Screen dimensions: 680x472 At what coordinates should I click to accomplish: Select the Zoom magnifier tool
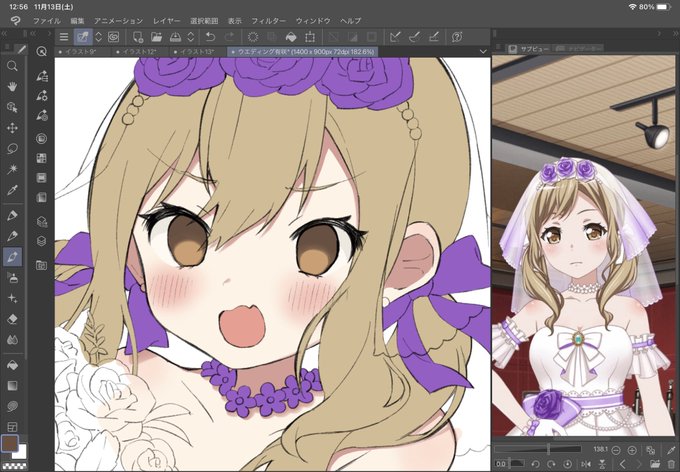[x=12, y=66]
